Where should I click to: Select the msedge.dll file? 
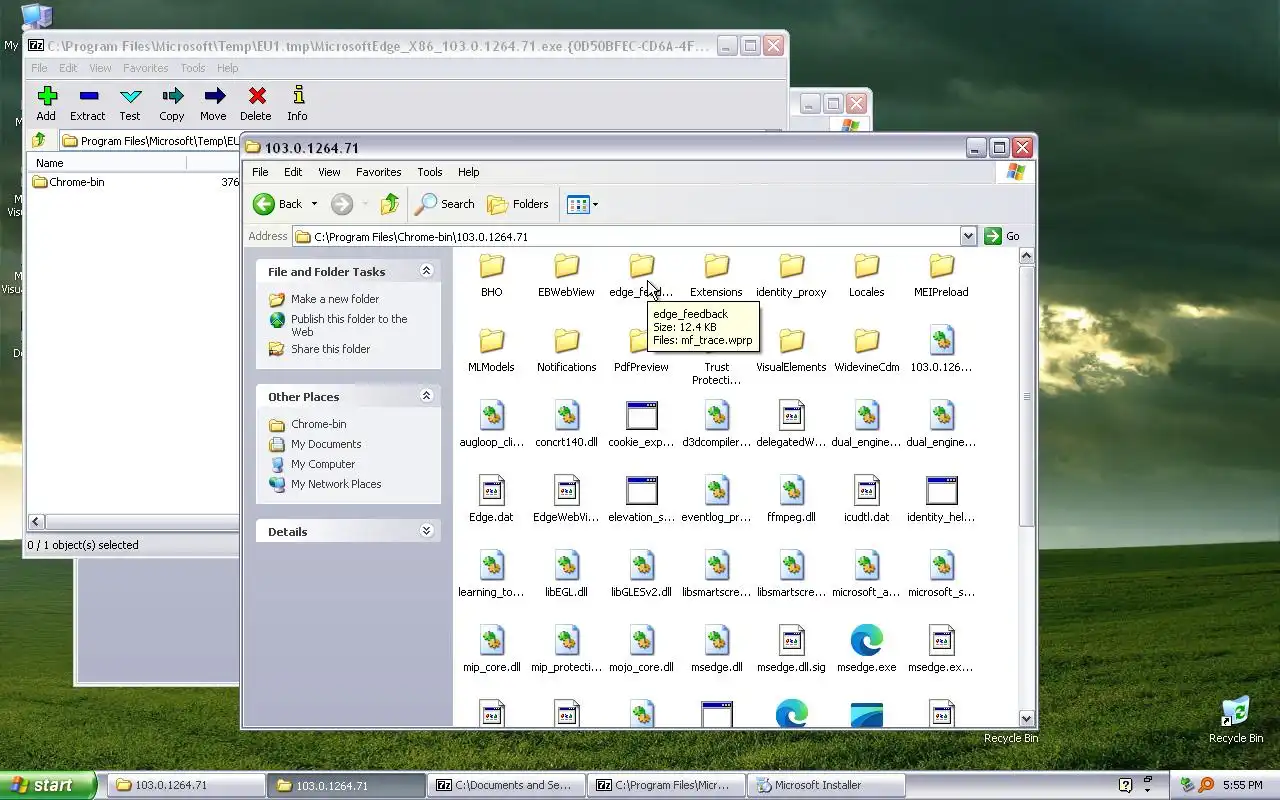click(716, 648)
